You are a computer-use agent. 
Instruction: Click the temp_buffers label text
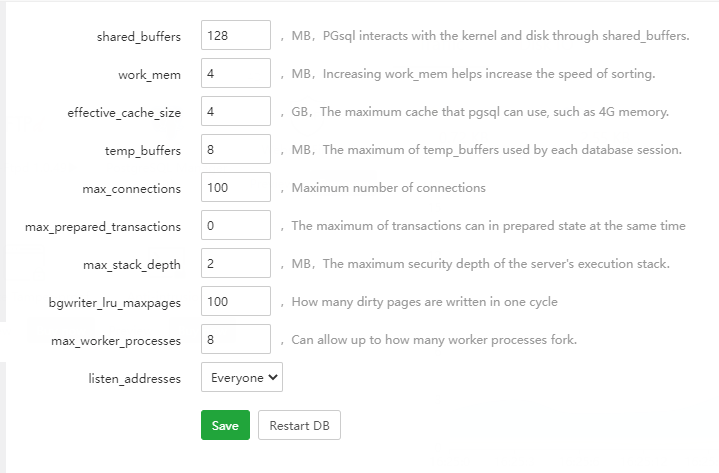pyautogui.click(x=141, y=151)
